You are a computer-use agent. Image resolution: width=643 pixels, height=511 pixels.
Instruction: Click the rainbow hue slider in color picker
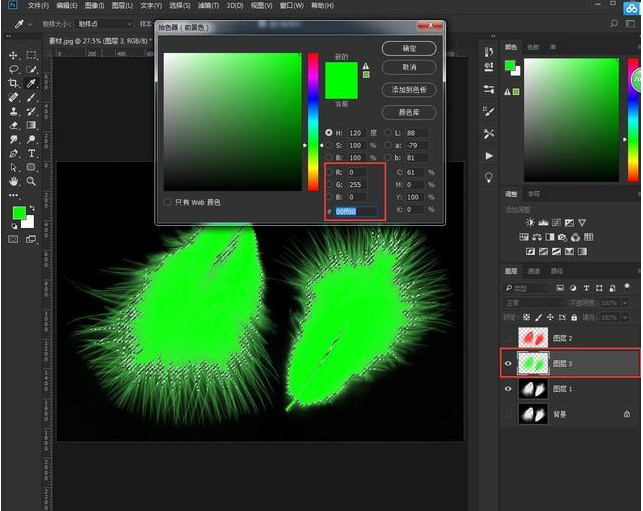(313, 120)
